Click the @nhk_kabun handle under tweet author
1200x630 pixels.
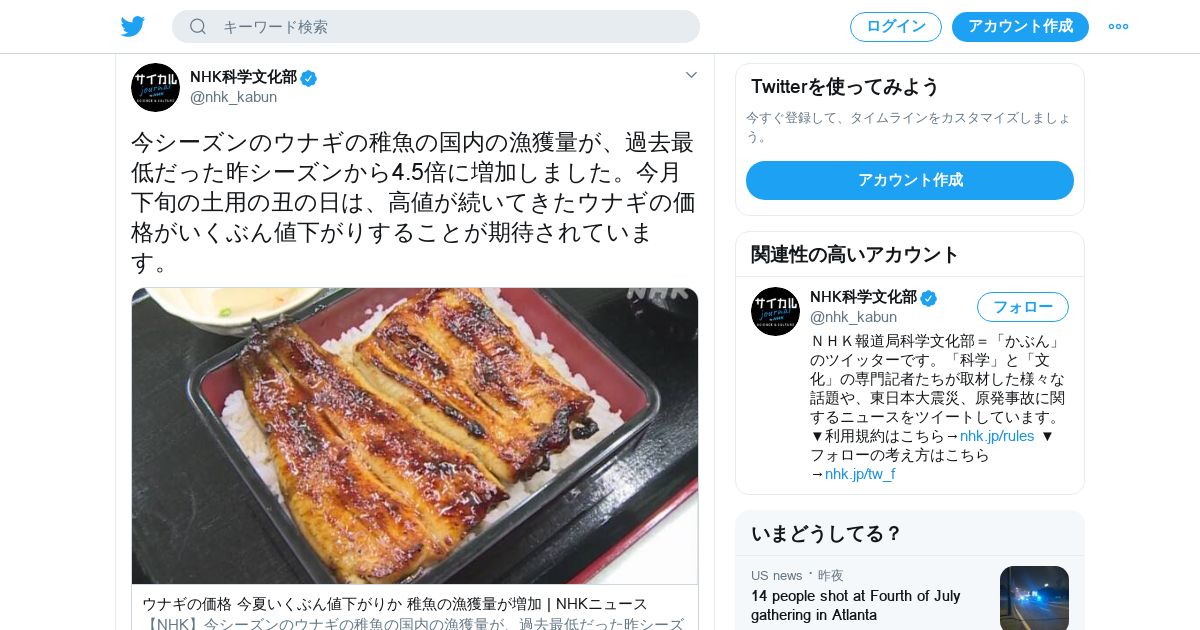click(x=234, y=97)
